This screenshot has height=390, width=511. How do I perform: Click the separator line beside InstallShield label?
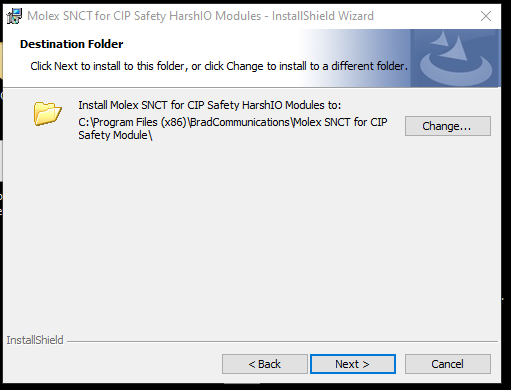282,341
